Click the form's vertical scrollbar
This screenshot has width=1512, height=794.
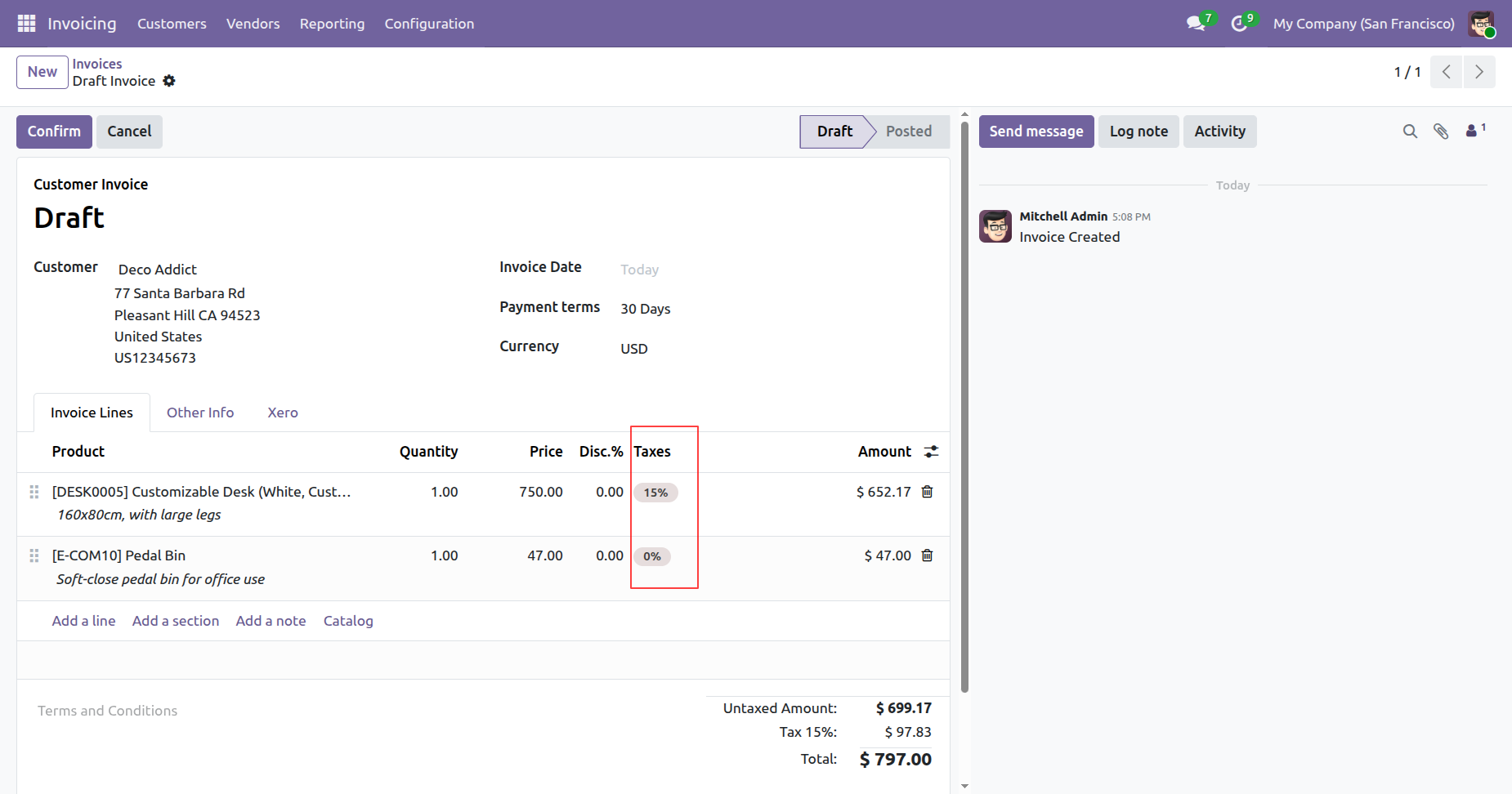point(964,408)
